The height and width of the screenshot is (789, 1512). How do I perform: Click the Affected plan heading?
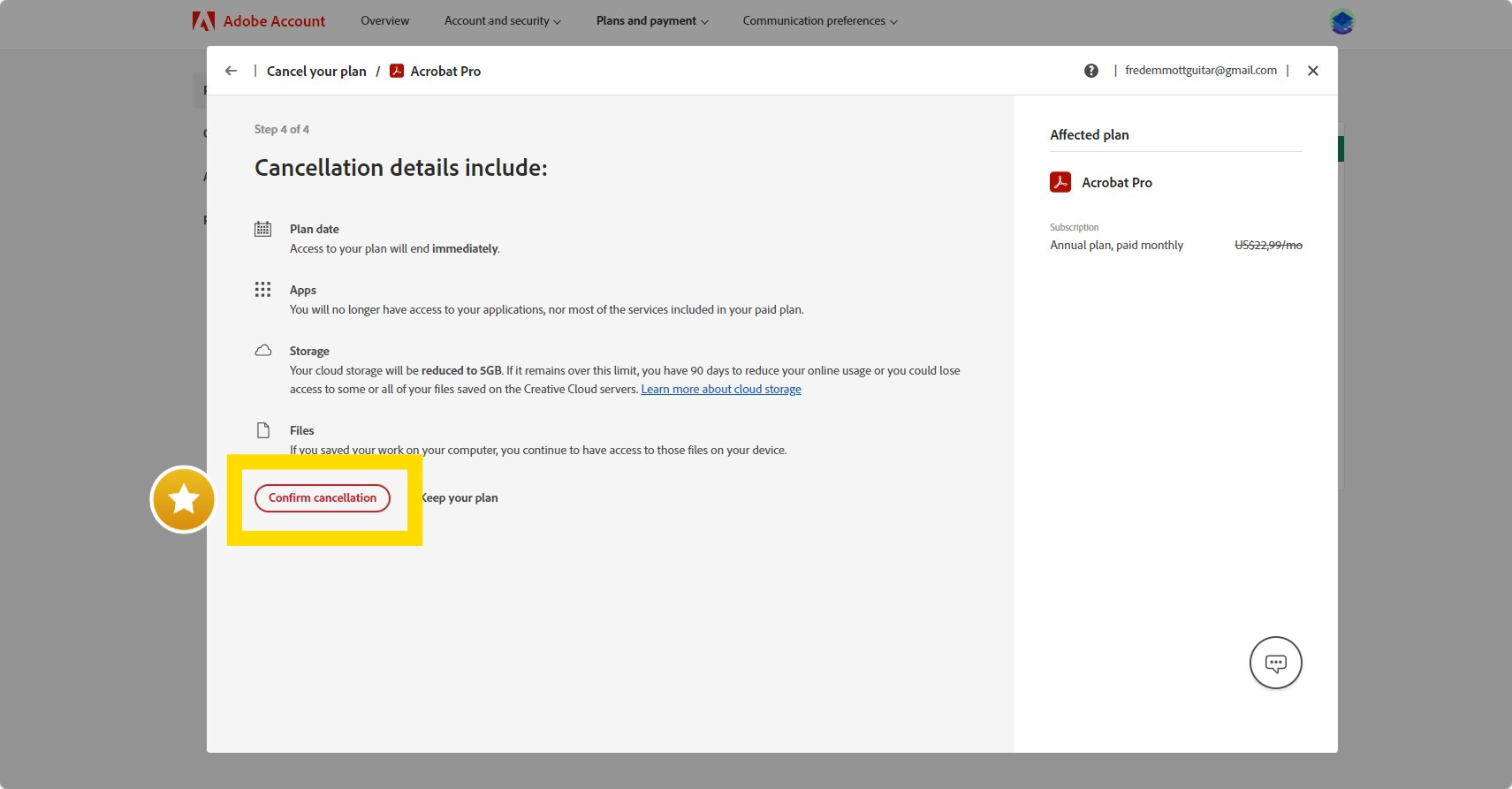tap(1089, 135)
